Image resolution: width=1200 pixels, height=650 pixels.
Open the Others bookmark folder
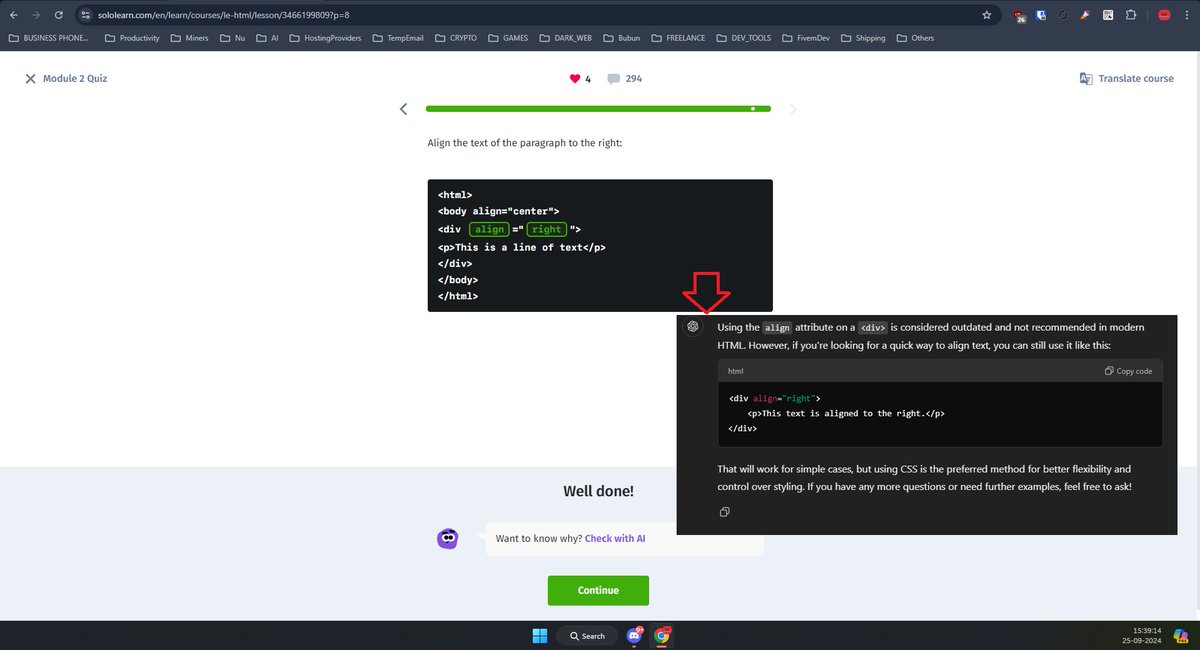pyautogui.click(x=915, y=38)
